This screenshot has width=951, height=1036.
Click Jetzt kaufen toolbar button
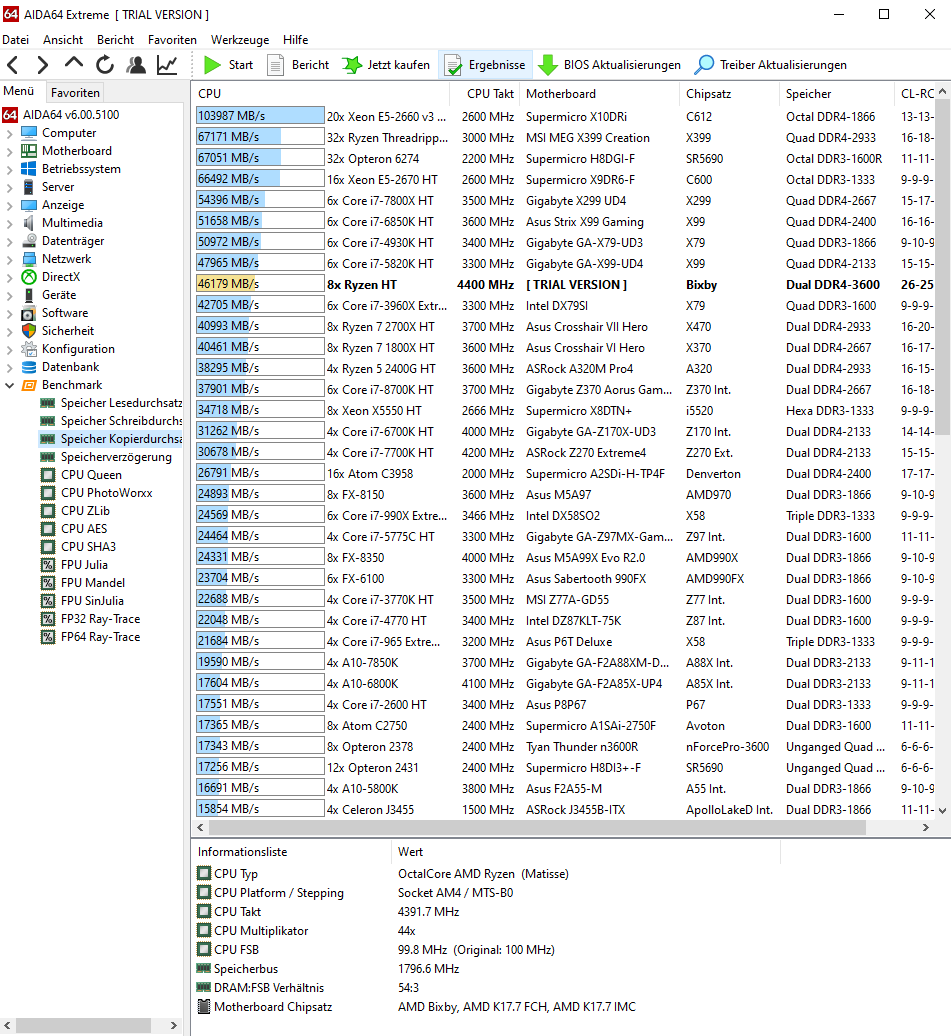coord(387,65)
